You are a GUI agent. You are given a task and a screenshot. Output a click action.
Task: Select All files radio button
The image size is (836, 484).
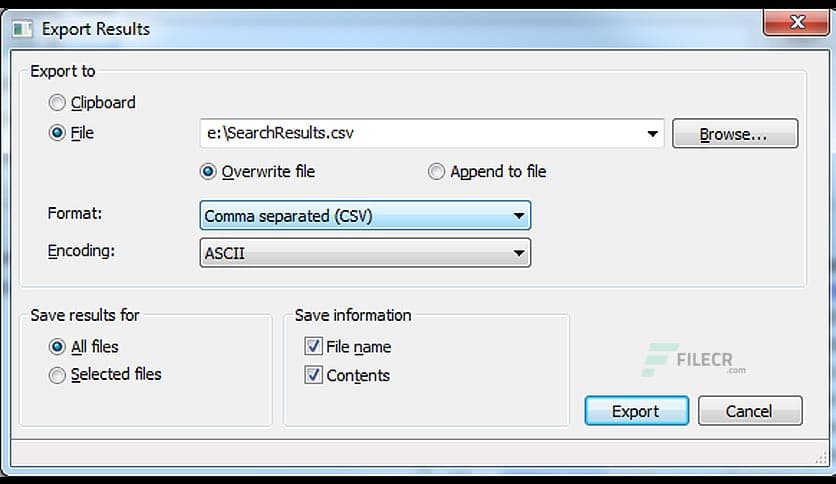(x=57, y=347)
